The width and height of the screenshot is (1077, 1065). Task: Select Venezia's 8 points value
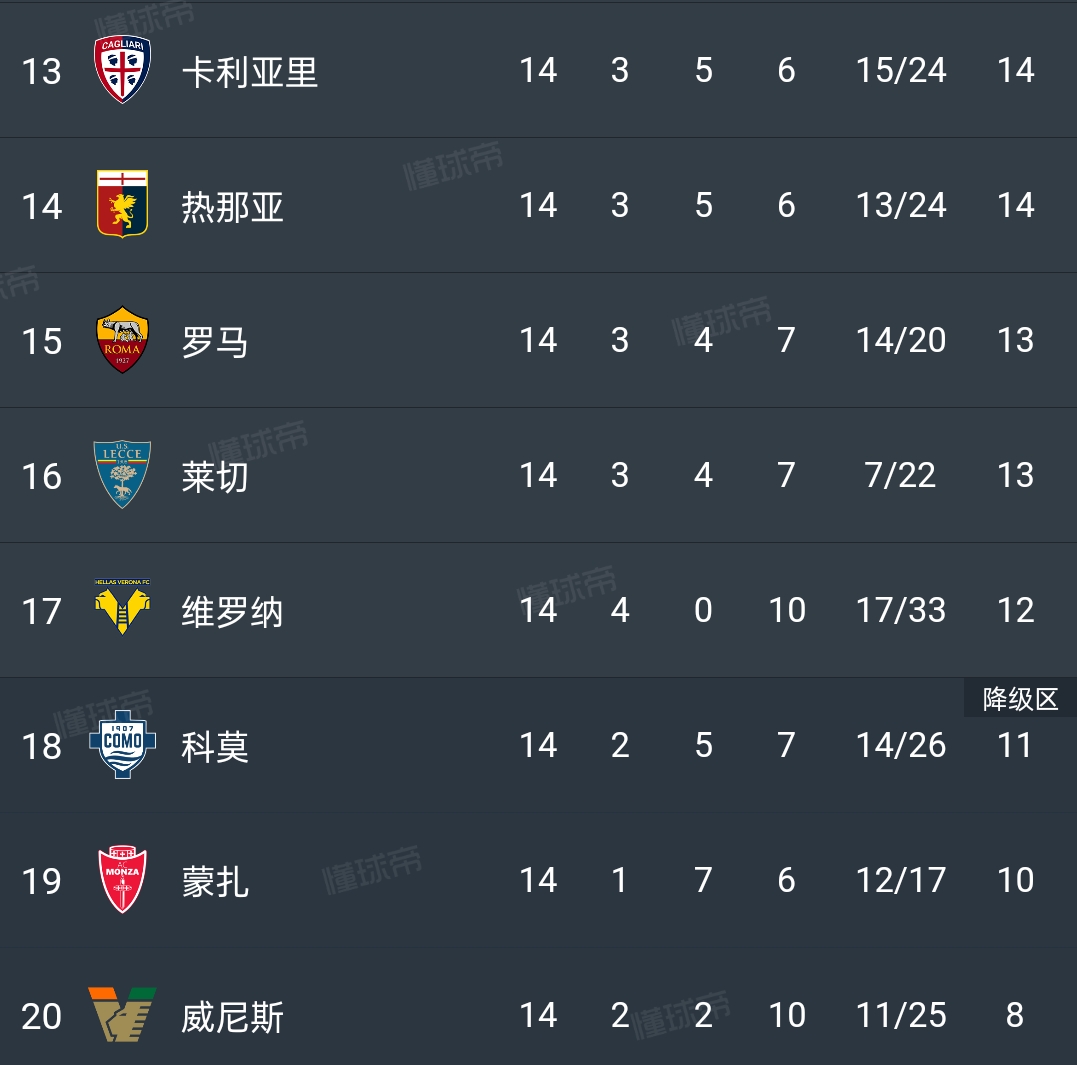click(x=1014, y=1015)
